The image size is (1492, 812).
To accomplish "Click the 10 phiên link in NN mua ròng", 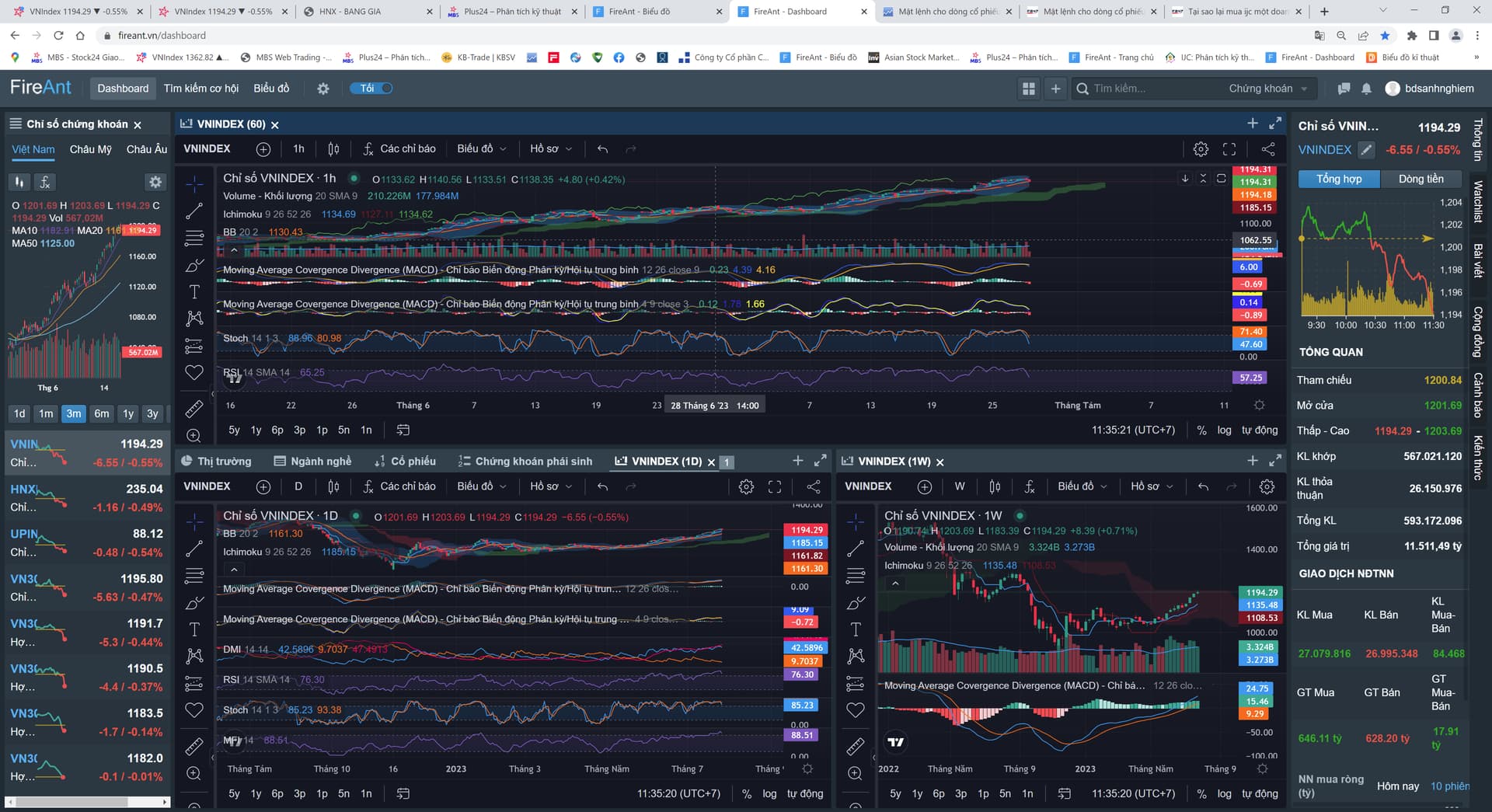I will [1450, 786].
